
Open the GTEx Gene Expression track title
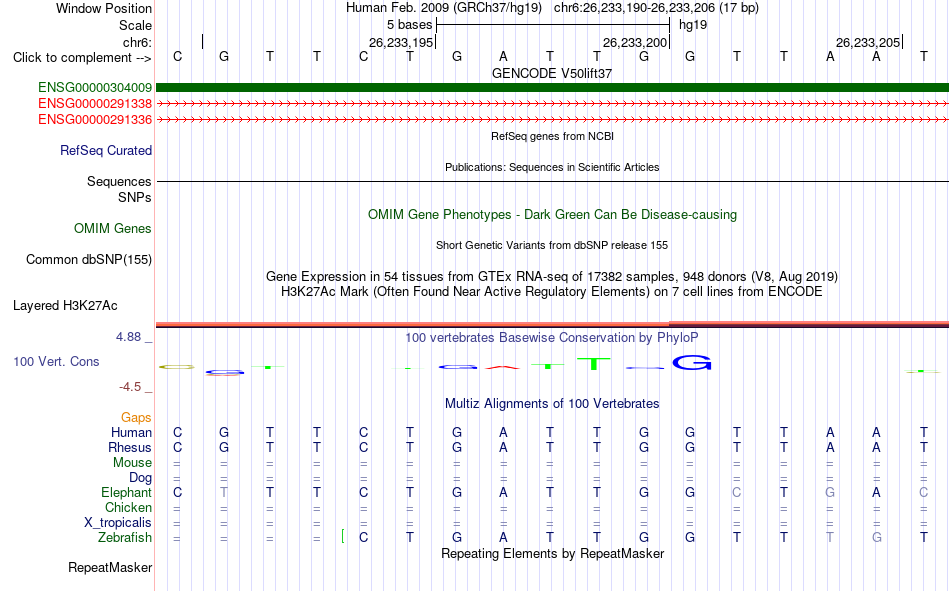[x=552, y=276]
